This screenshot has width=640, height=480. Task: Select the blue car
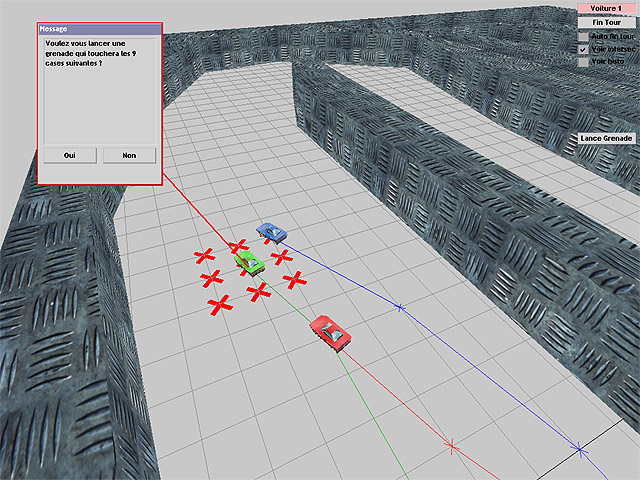[x=270, y=232]
